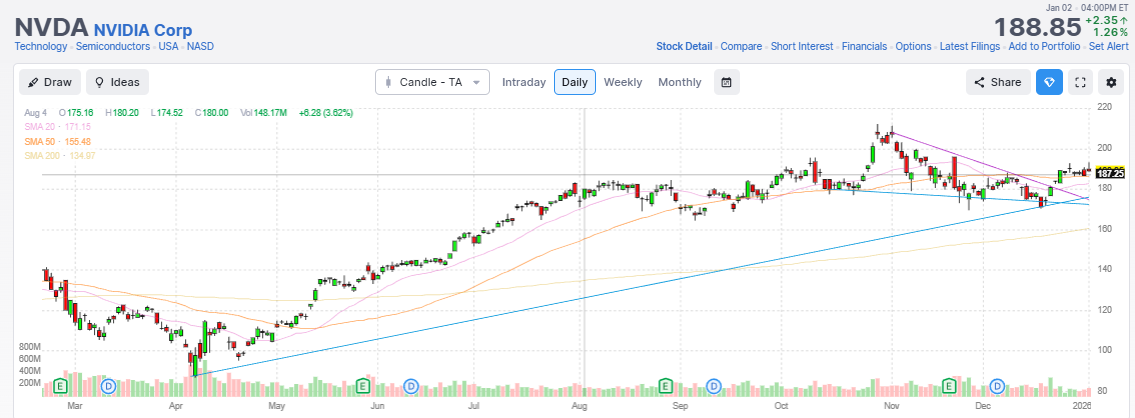The image size is (1135, 418).
Task: Switch to the Monthly timeframe
Action: tap(680, 82)
